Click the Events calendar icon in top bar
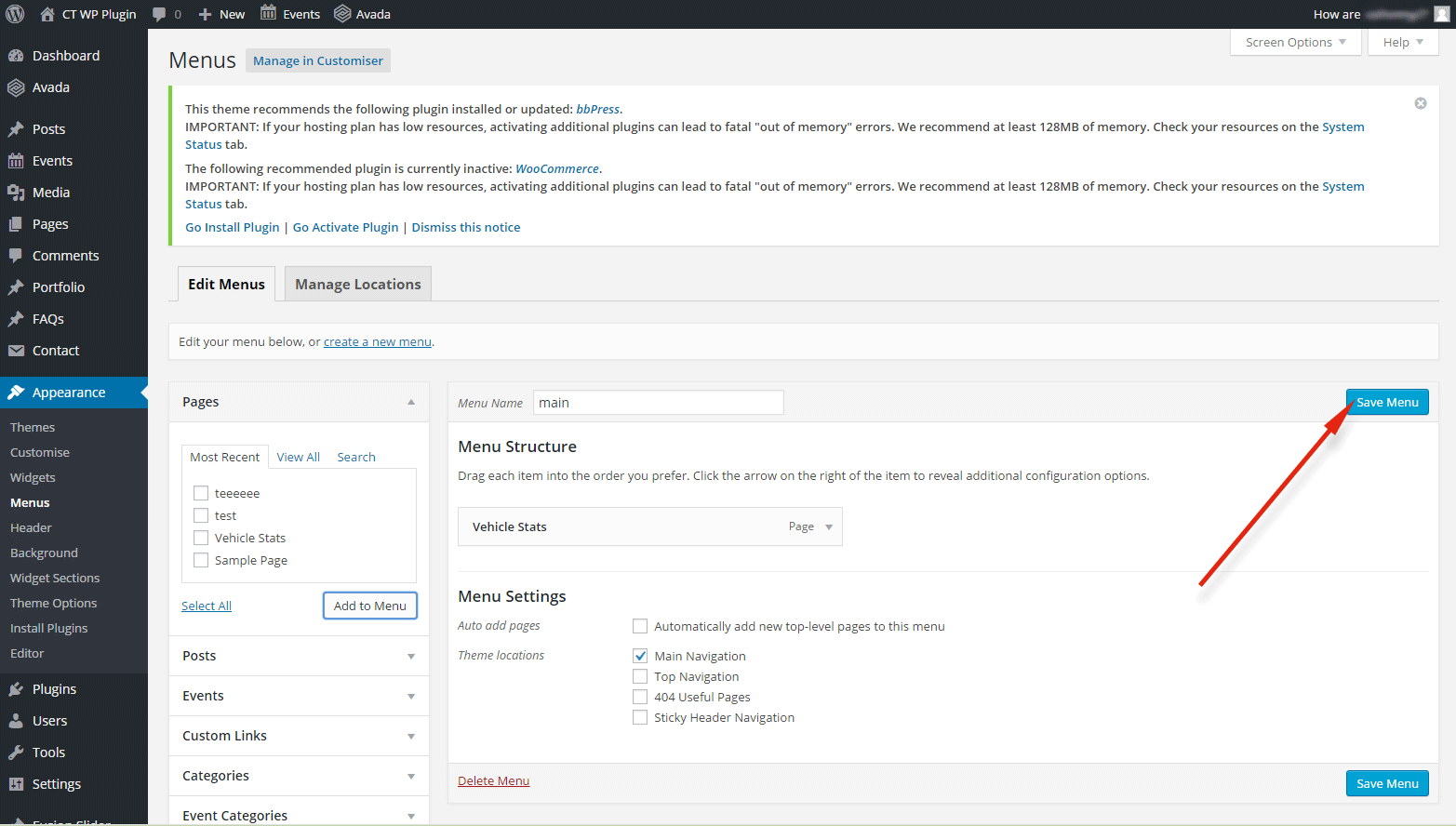 click(x=268, y=14)
